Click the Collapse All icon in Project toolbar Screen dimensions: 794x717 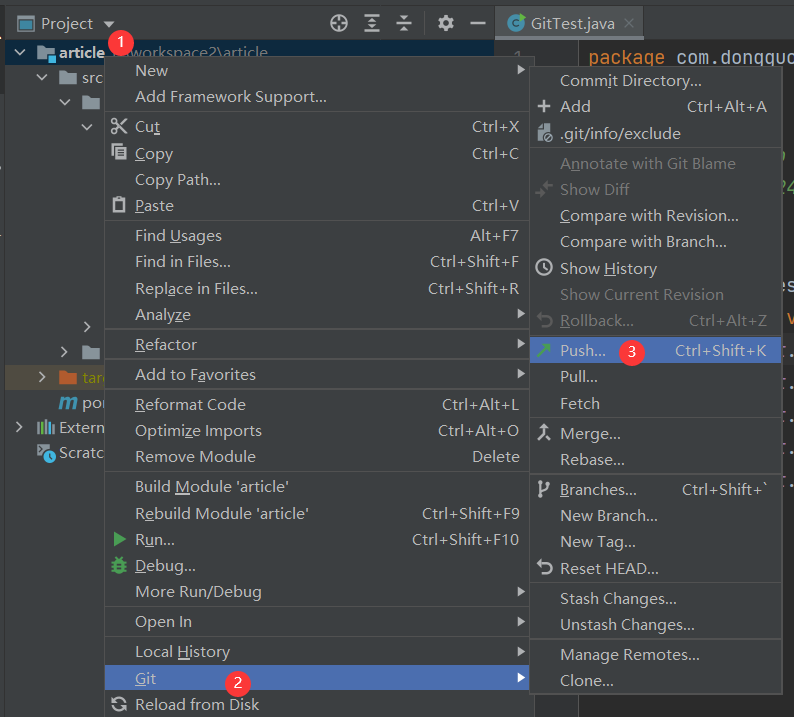point(404,23)
